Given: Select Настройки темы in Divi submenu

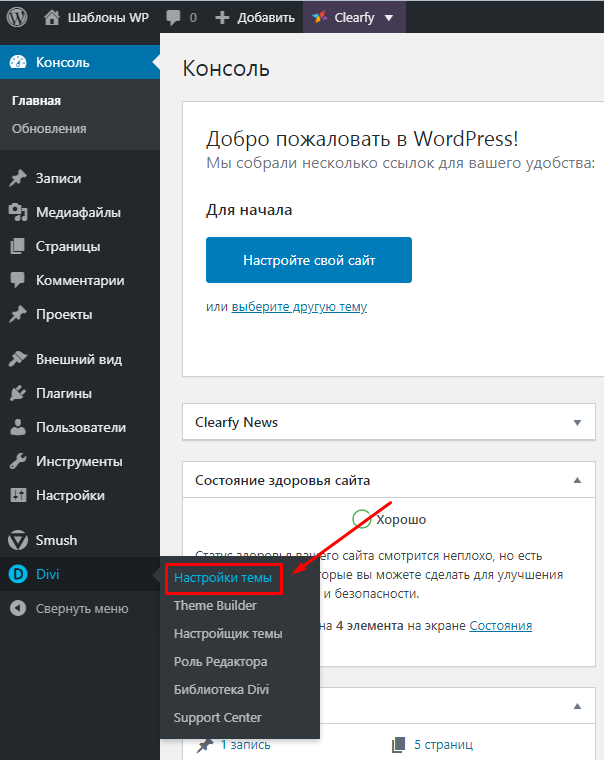Looking at the screenshot, I should coord(223,578).
